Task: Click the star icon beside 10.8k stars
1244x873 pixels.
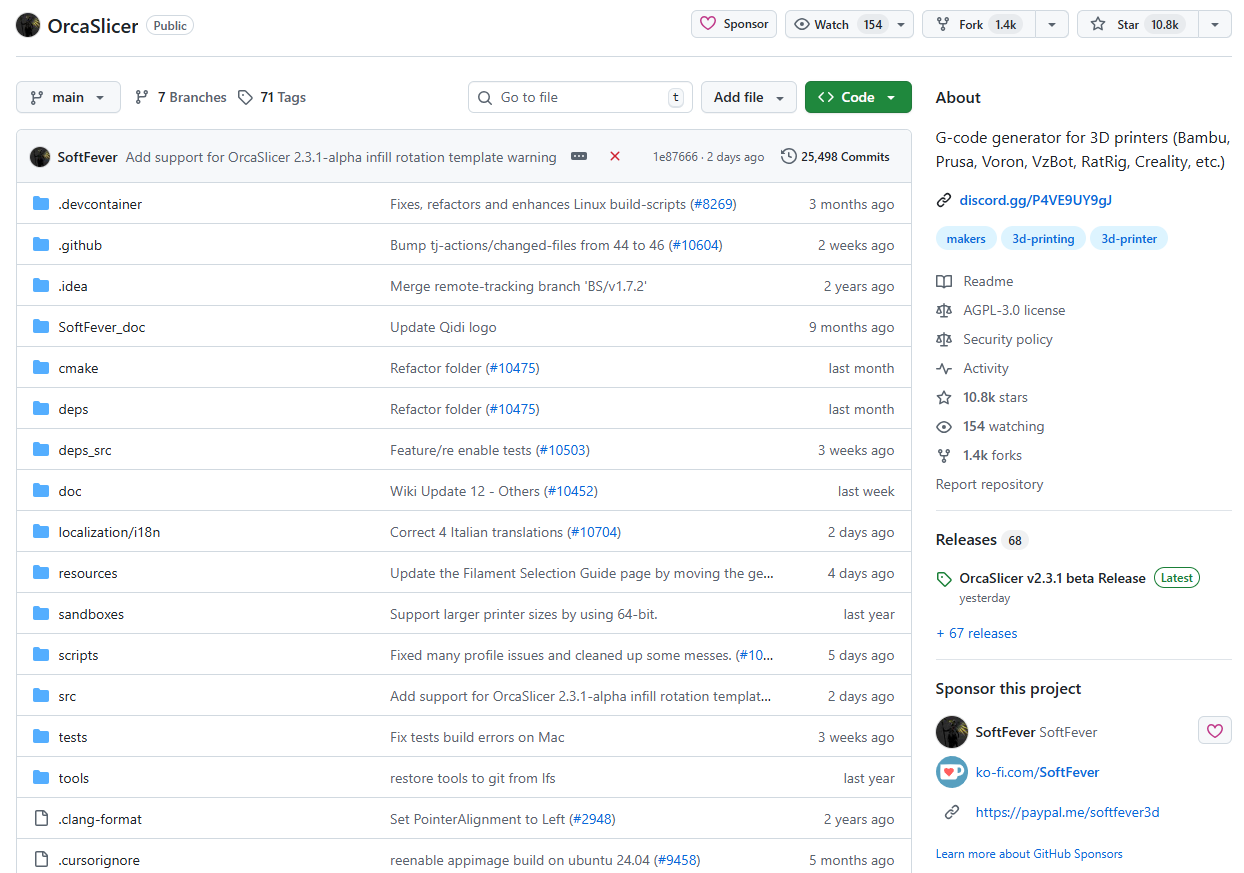Action: [944, 397]
